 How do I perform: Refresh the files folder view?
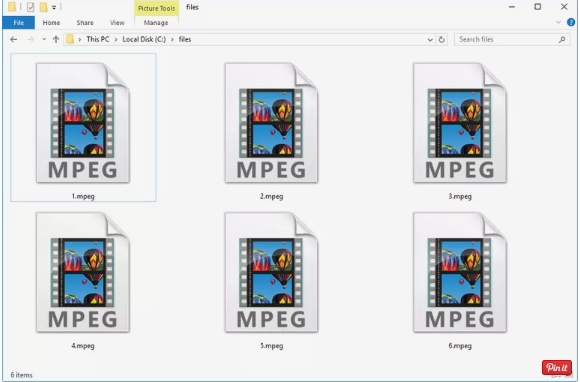442,39
